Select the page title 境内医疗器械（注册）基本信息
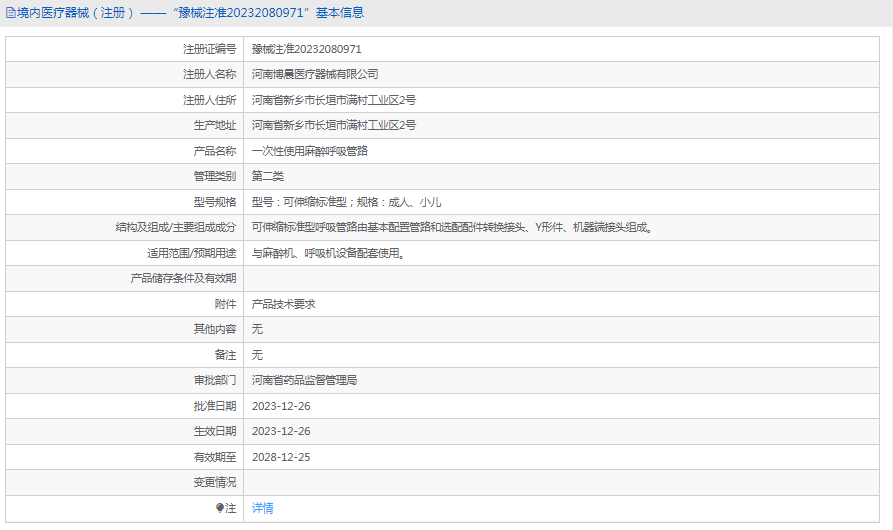893x530 pixels. pyautogui.click(x=190, y=13)
